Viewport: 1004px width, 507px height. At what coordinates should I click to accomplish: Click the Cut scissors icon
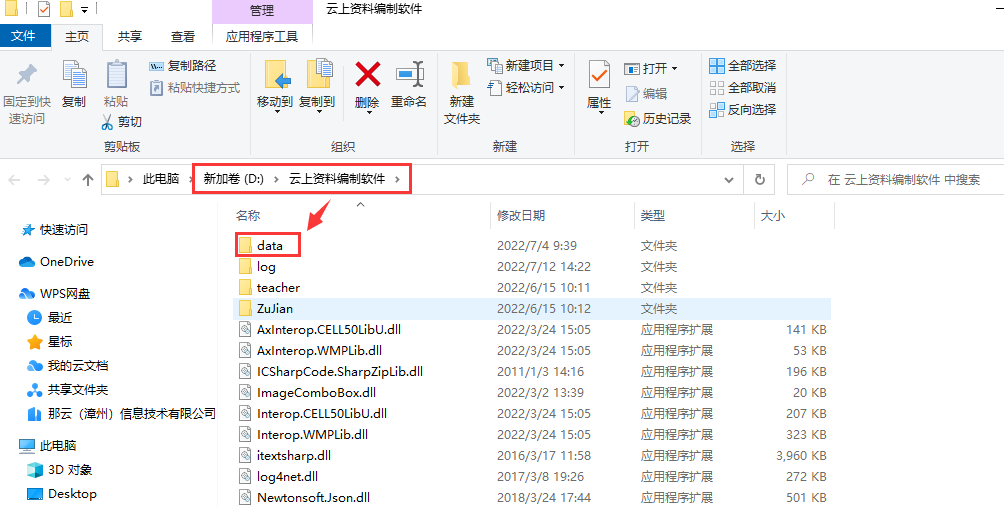(107, 122)
